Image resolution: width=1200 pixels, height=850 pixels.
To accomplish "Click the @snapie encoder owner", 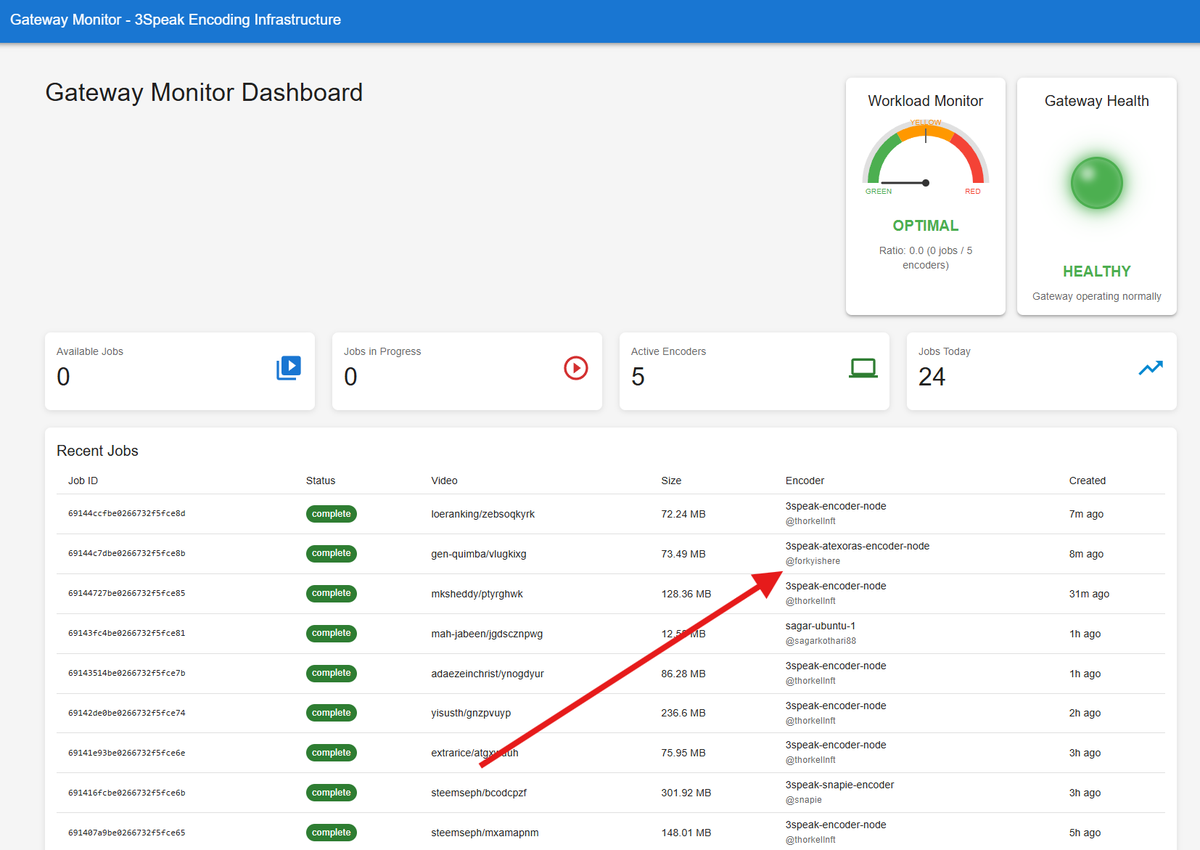I will [804, 800].
